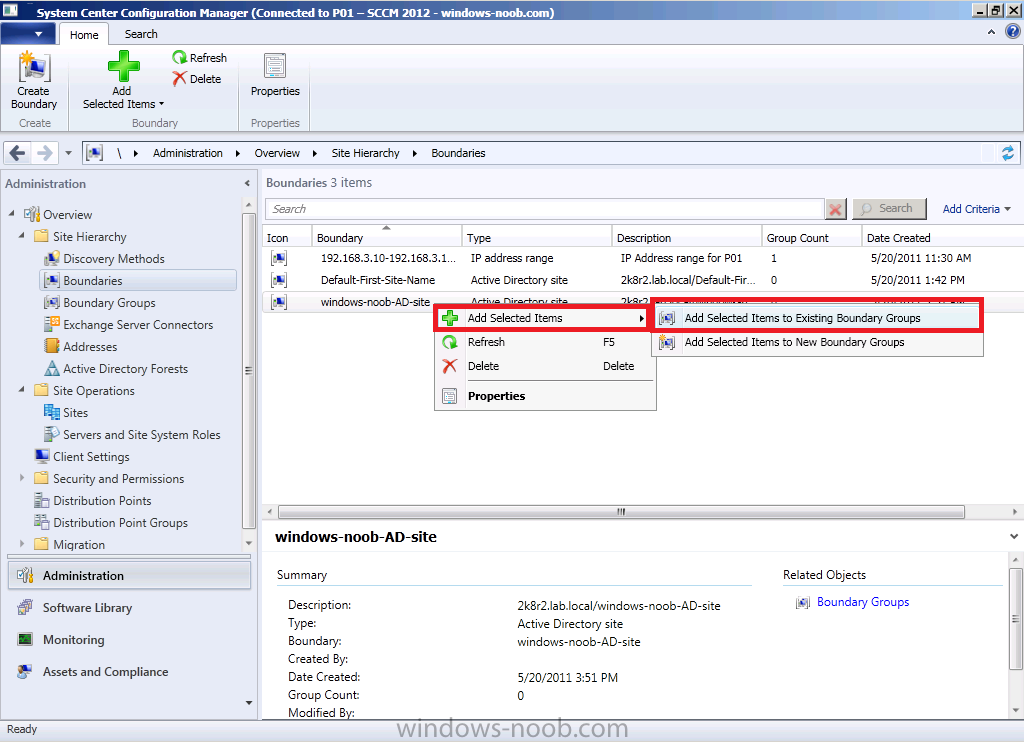Switch to the Search ribbon tab

141,35
